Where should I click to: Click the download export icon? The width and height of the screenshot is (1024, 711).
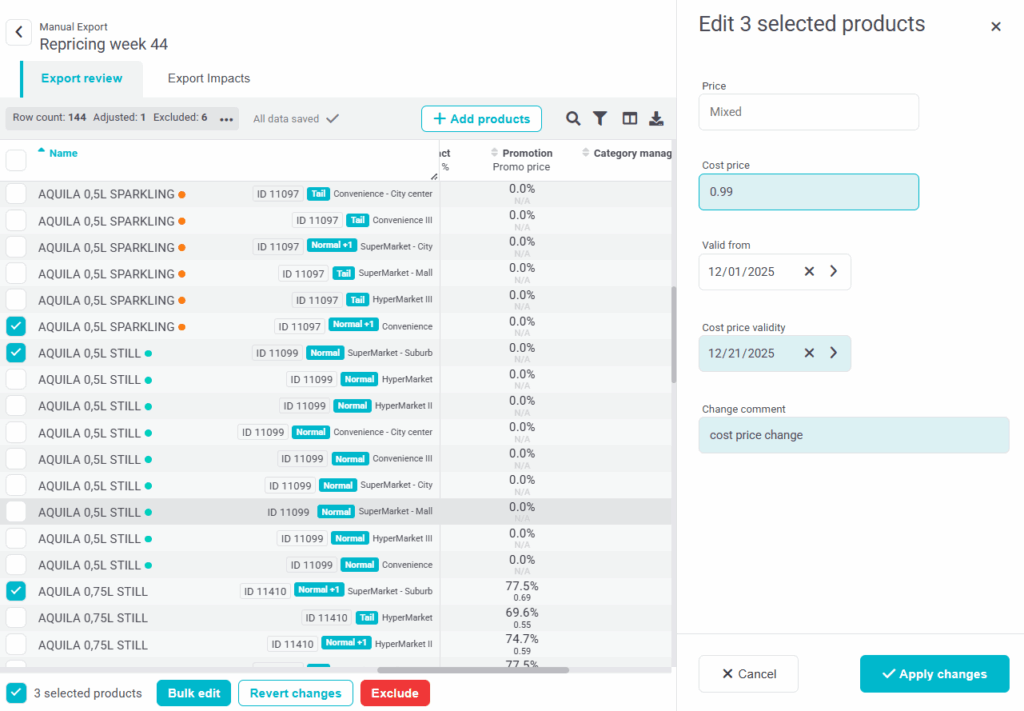coord(656,119)
